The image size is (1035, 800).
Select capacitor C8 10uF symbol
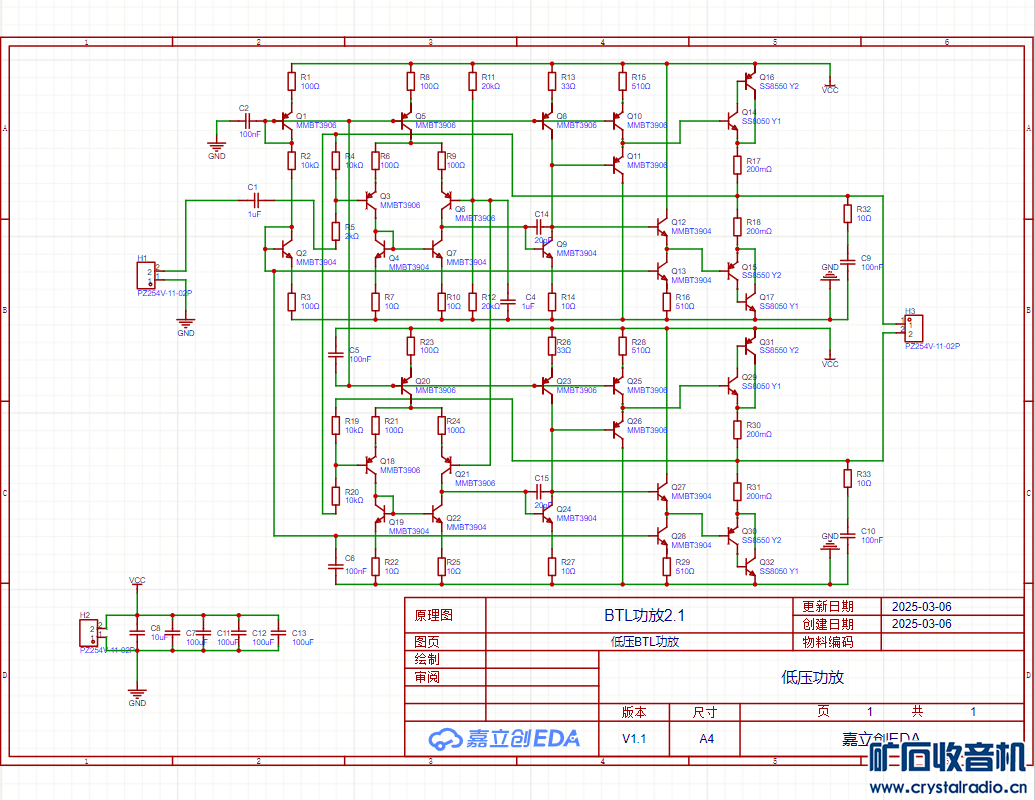click(137, 632)
